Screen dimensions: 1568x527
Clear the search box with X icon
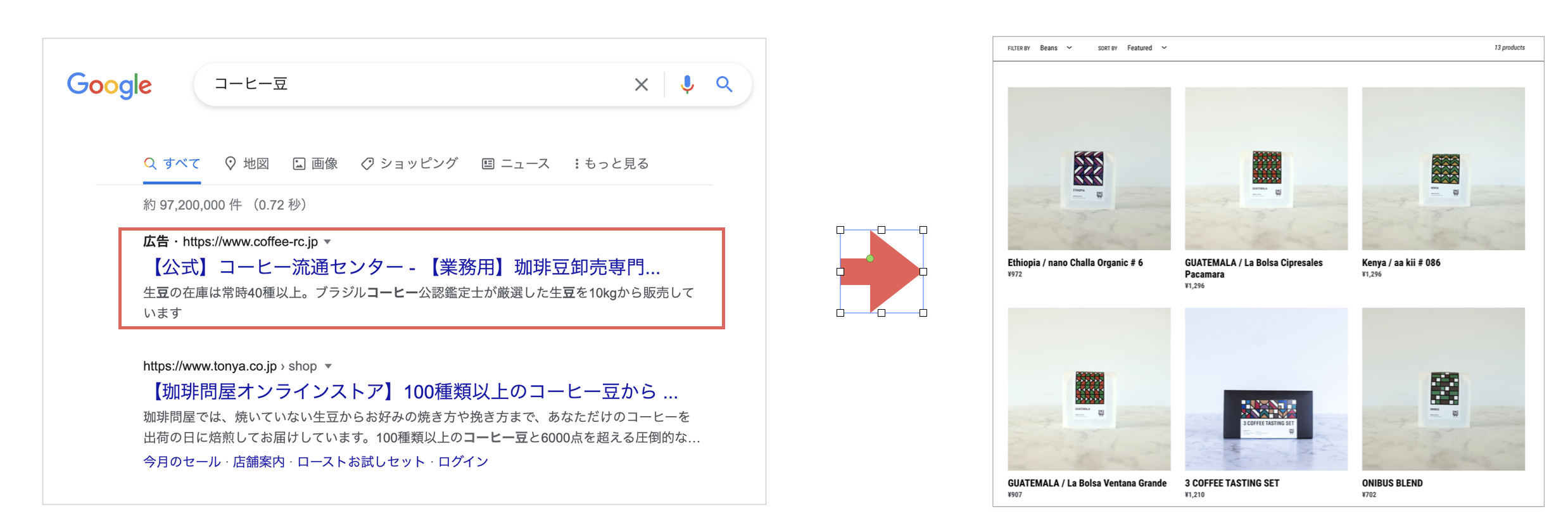[x=641, y=84]
